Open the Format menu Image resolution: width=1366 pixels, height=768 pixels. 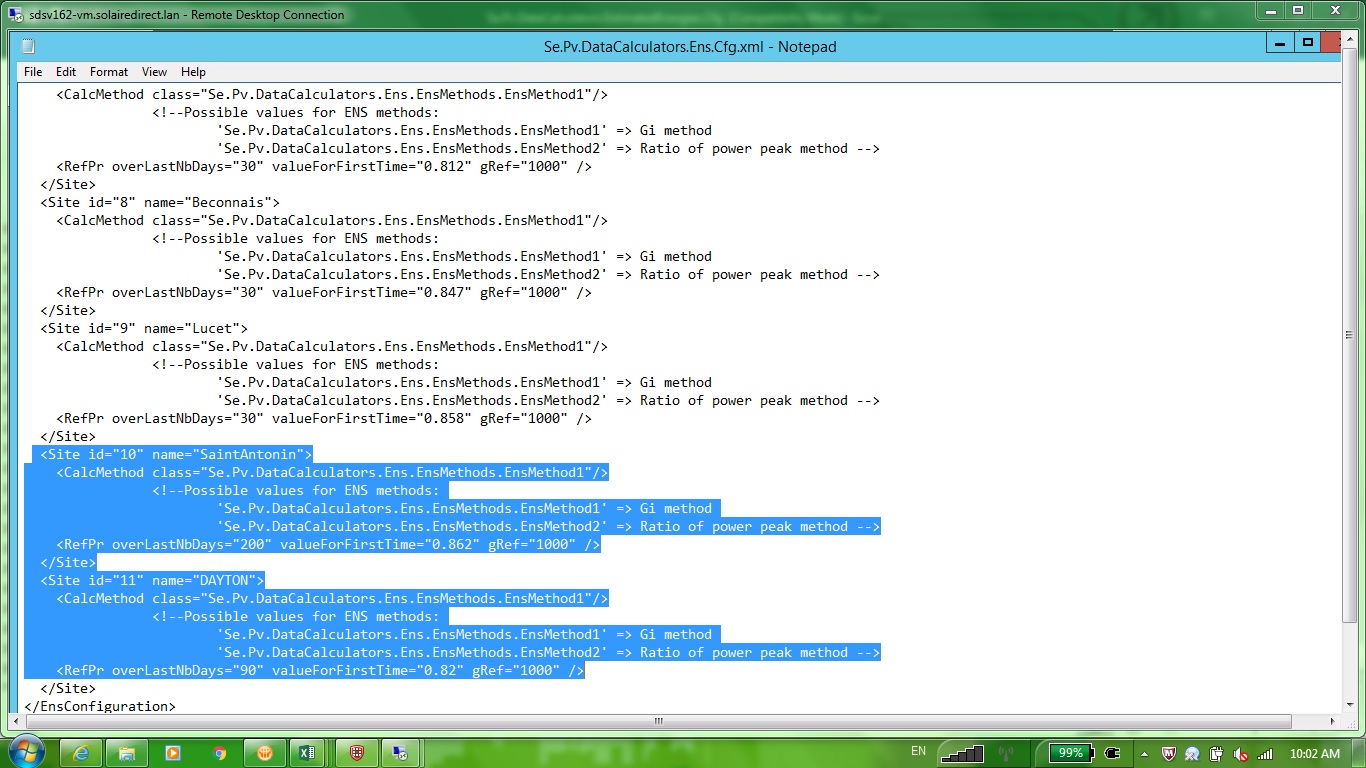pos(109,72)
